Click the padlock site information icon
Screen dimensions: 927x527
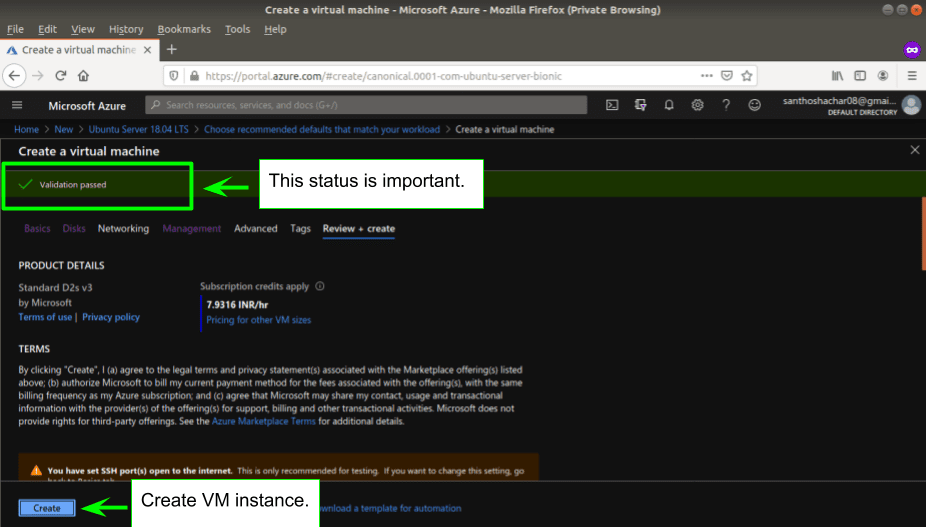coord(194,76)
